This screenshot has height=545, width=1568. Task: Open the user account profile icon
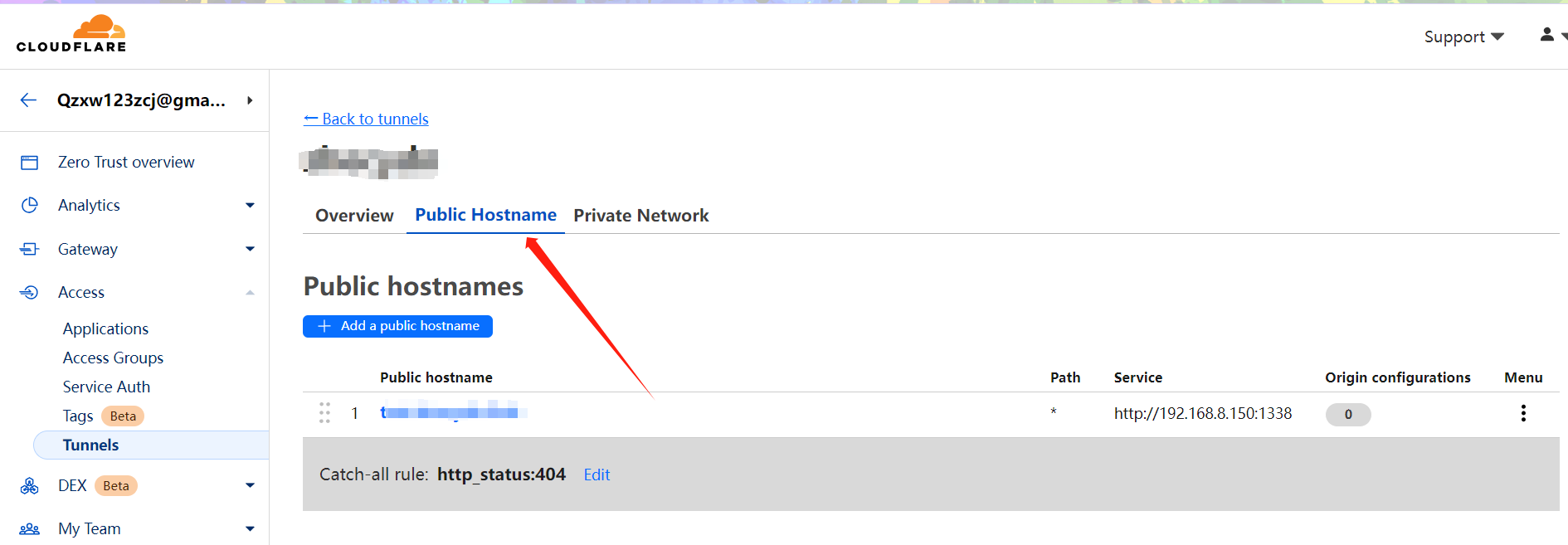(x=1547, y=35)
